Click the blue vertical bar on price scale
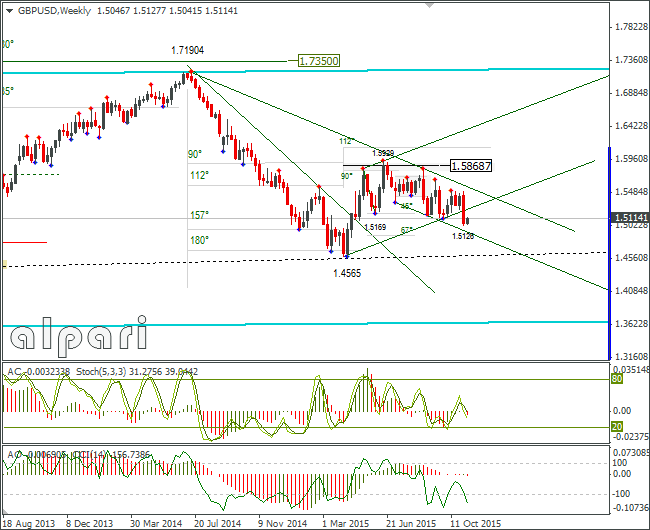 609,253
